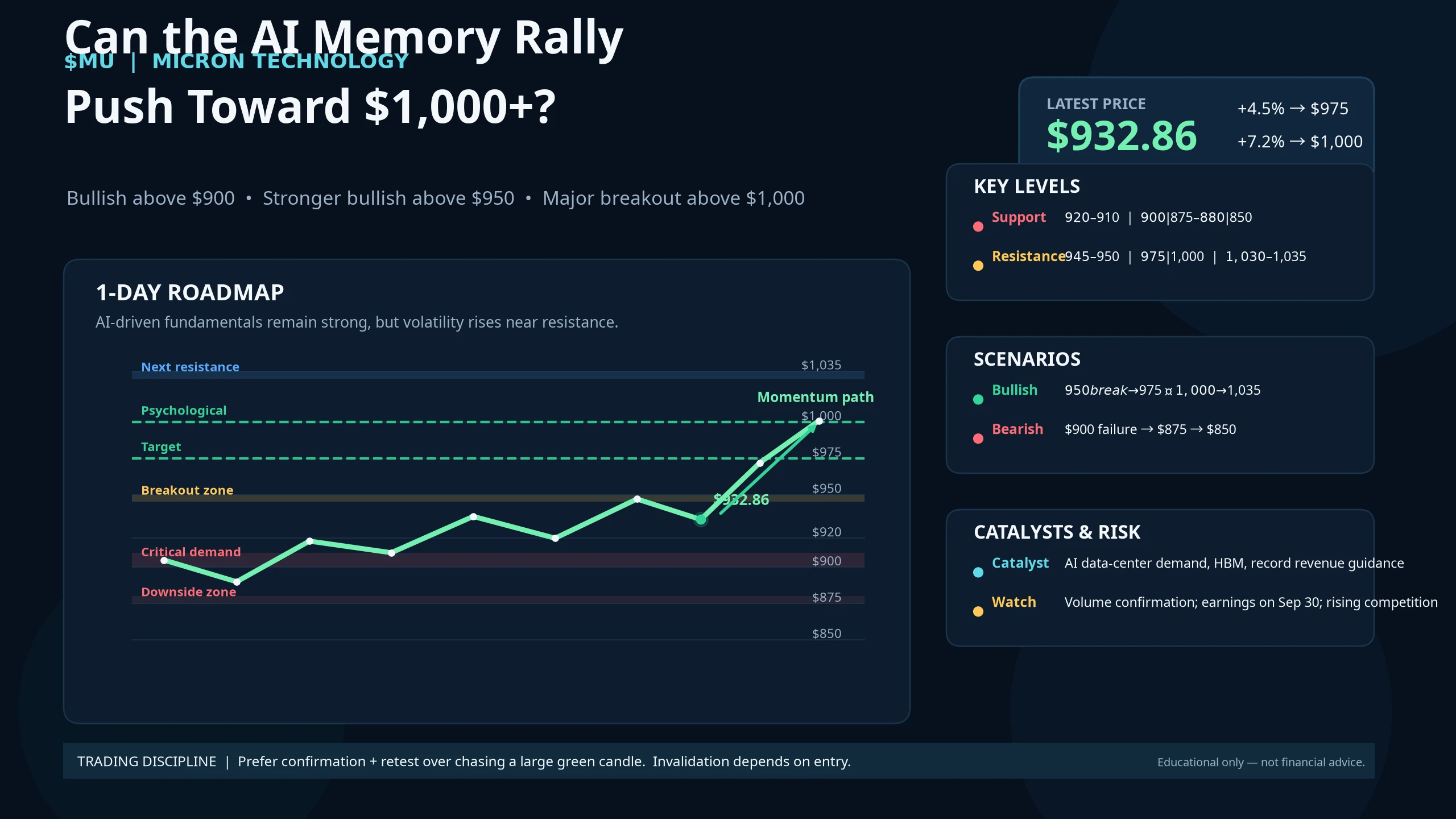This screenshot has width=1456, height=819.
Task: Click the "AI-driven fundamentals remain strong" description
Action: coord(357,322)
